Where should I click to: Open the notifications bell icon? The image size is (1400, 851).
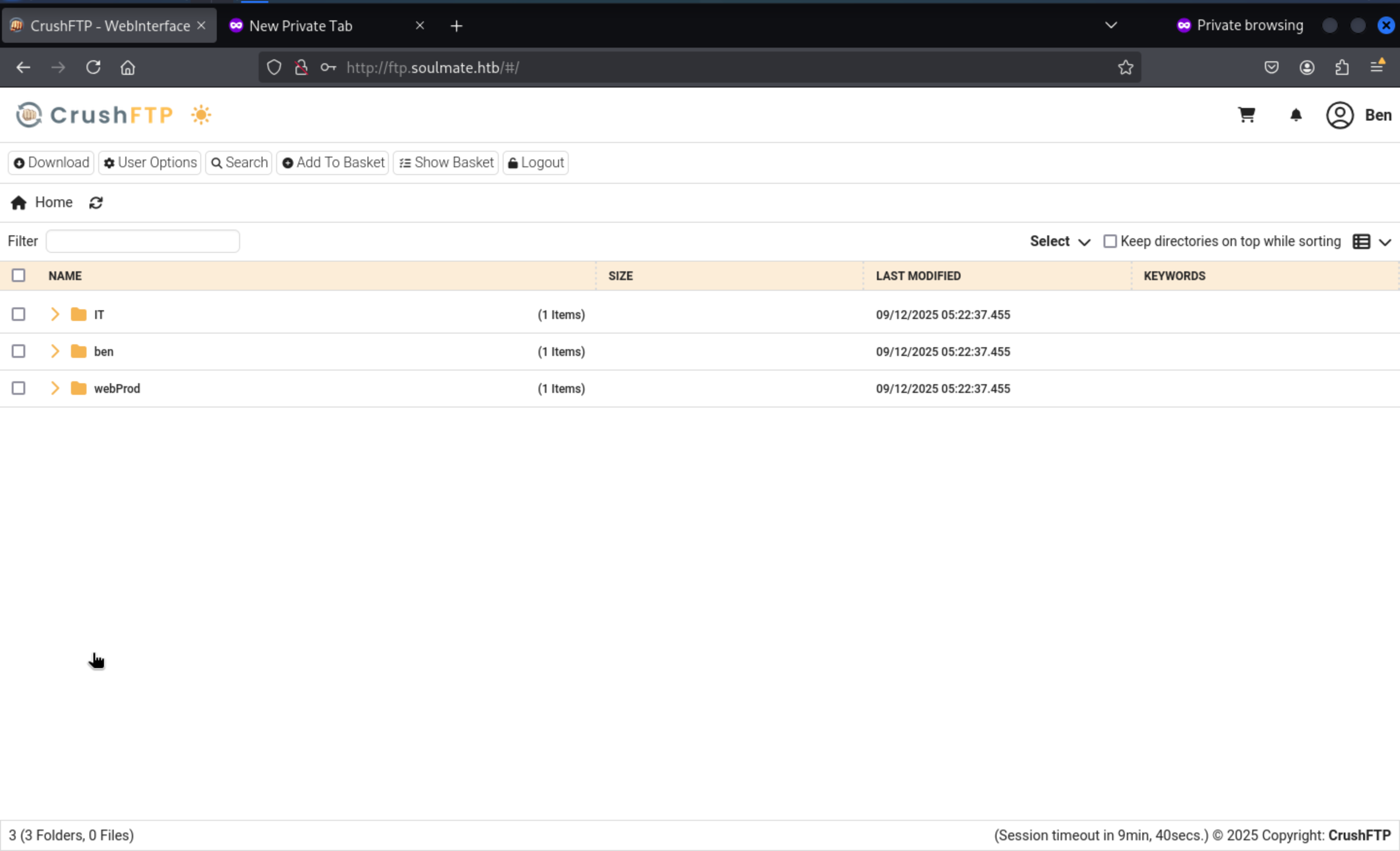[1295, 115]
